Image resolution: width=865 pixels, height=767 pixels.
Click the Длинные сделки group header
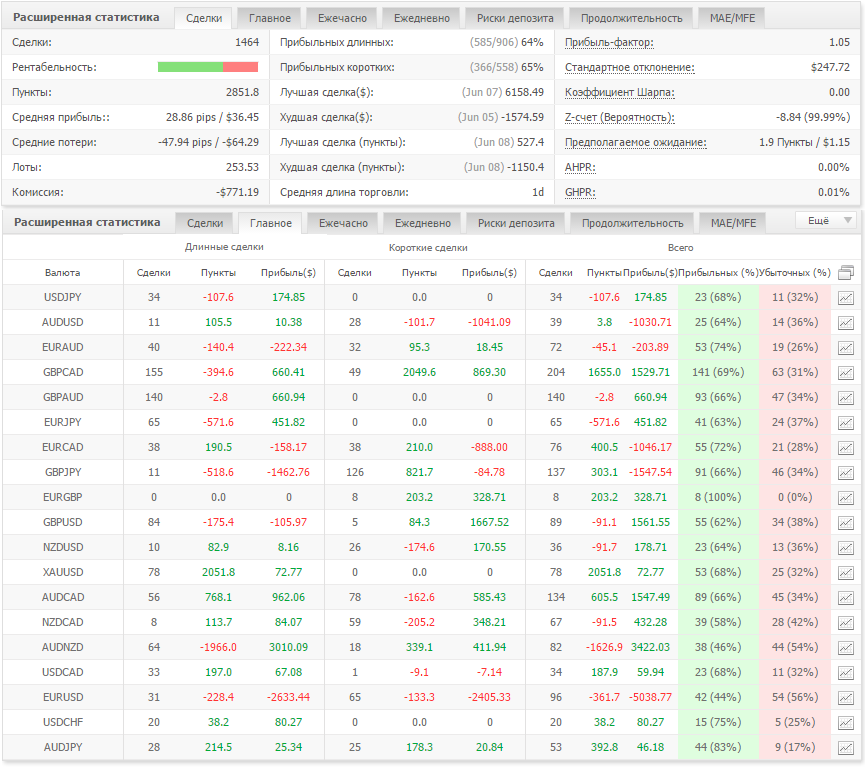(x=224, y=247)
